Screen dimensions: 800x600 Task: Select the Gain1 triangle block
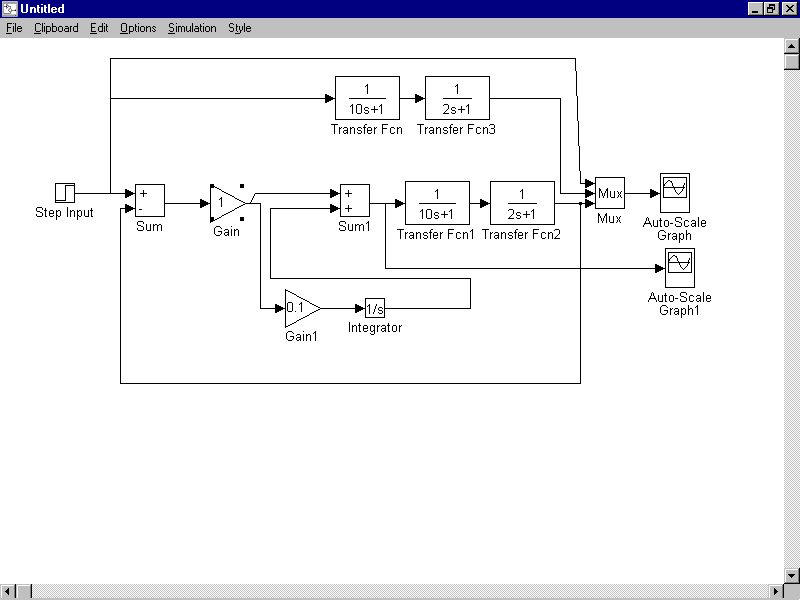[x=300, y=308]
